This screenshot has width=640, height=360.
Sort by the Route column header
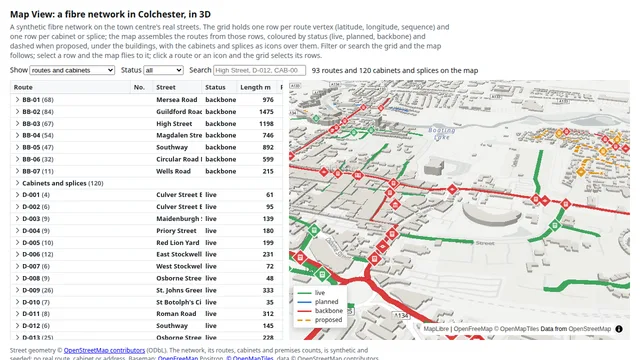coord(70,87)
